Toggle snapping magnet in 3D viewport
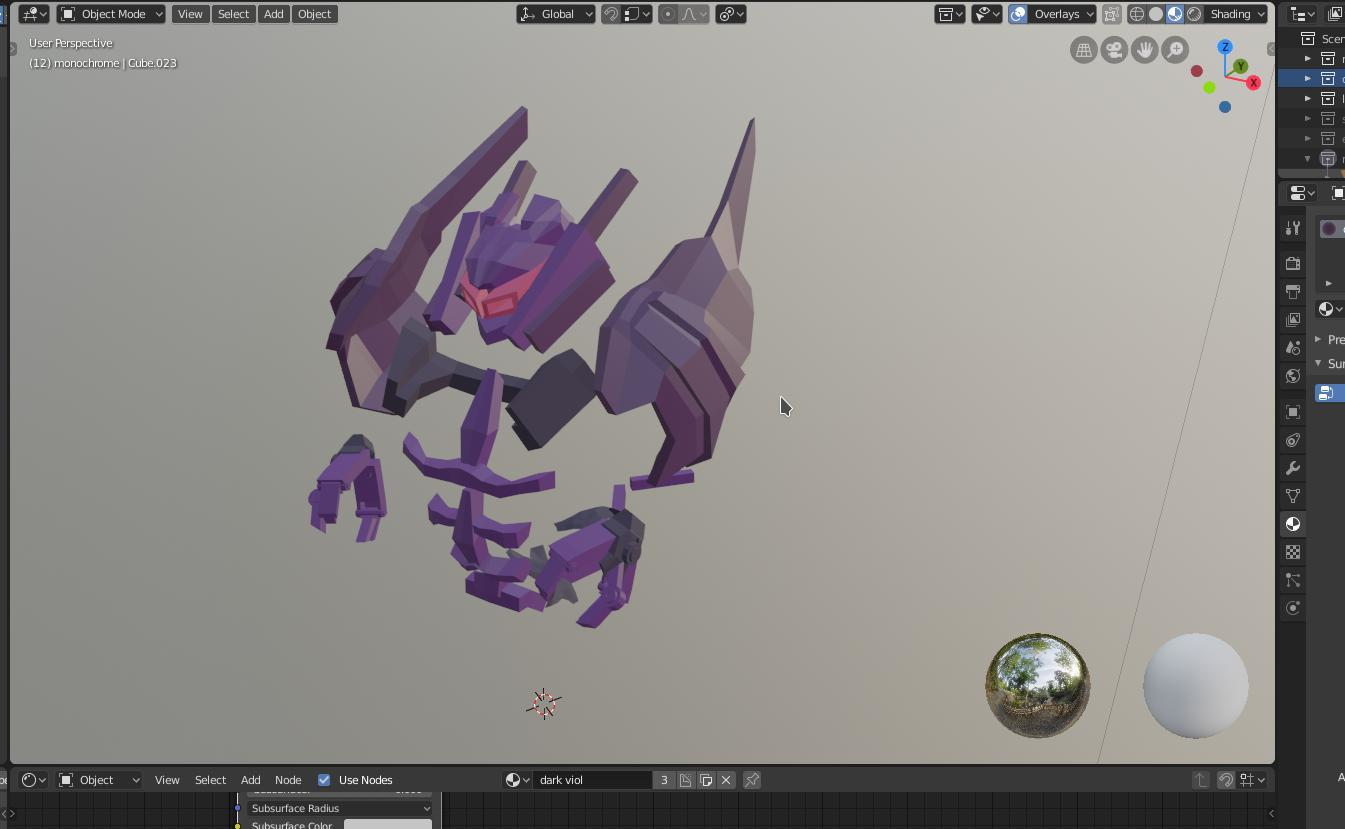This screenshot has height=829, width=1345. (610, 14)
